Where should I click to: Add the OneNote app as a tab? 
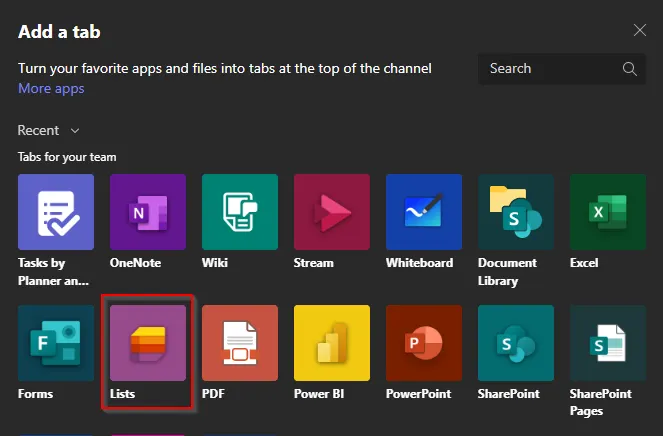click(148, 212)
